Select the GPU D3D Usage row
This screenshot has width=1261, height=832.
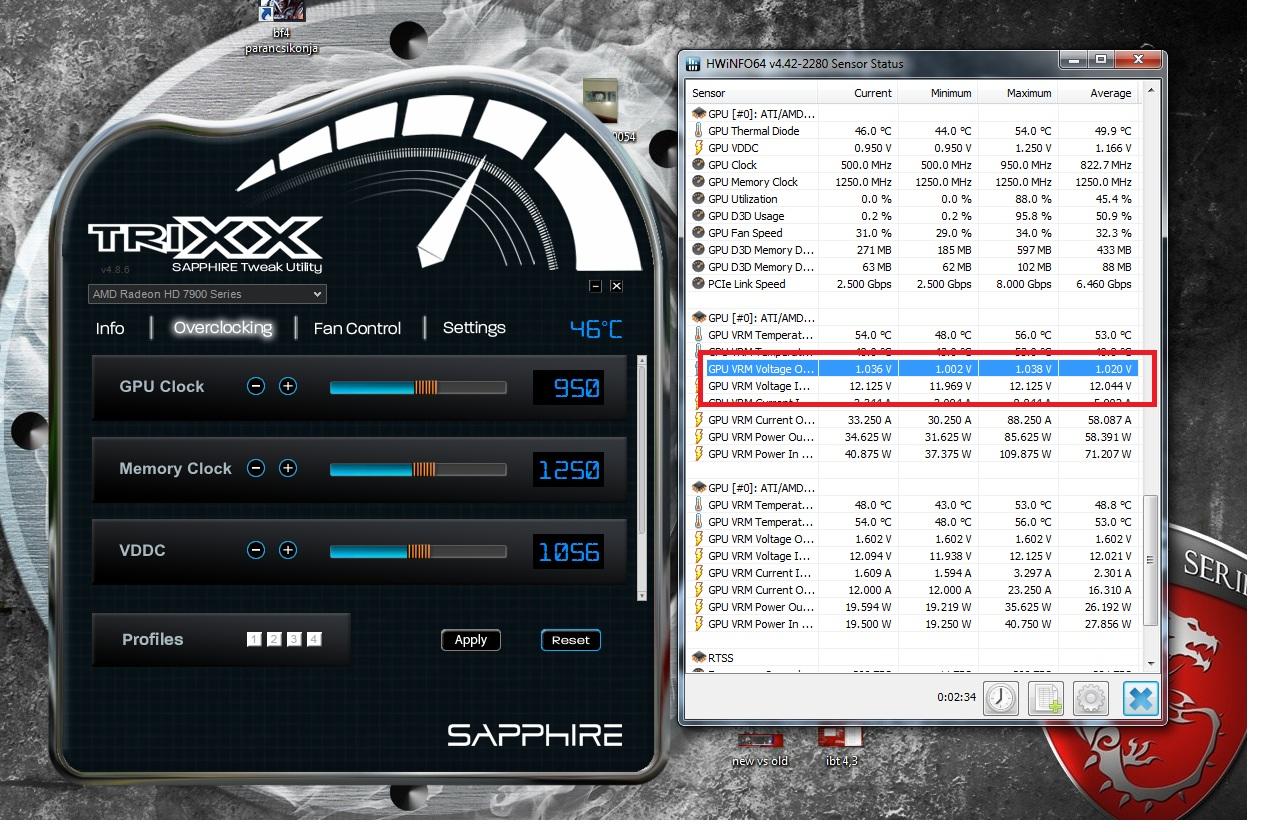[x=912, y=216]
